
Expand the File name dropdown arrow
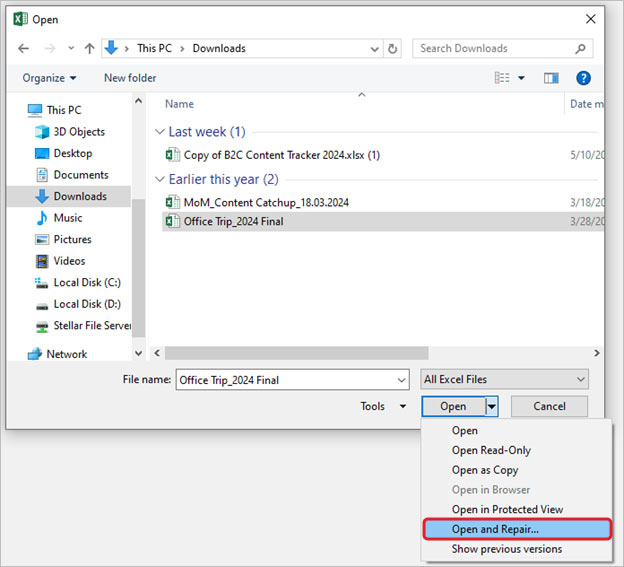coord(402,380)
